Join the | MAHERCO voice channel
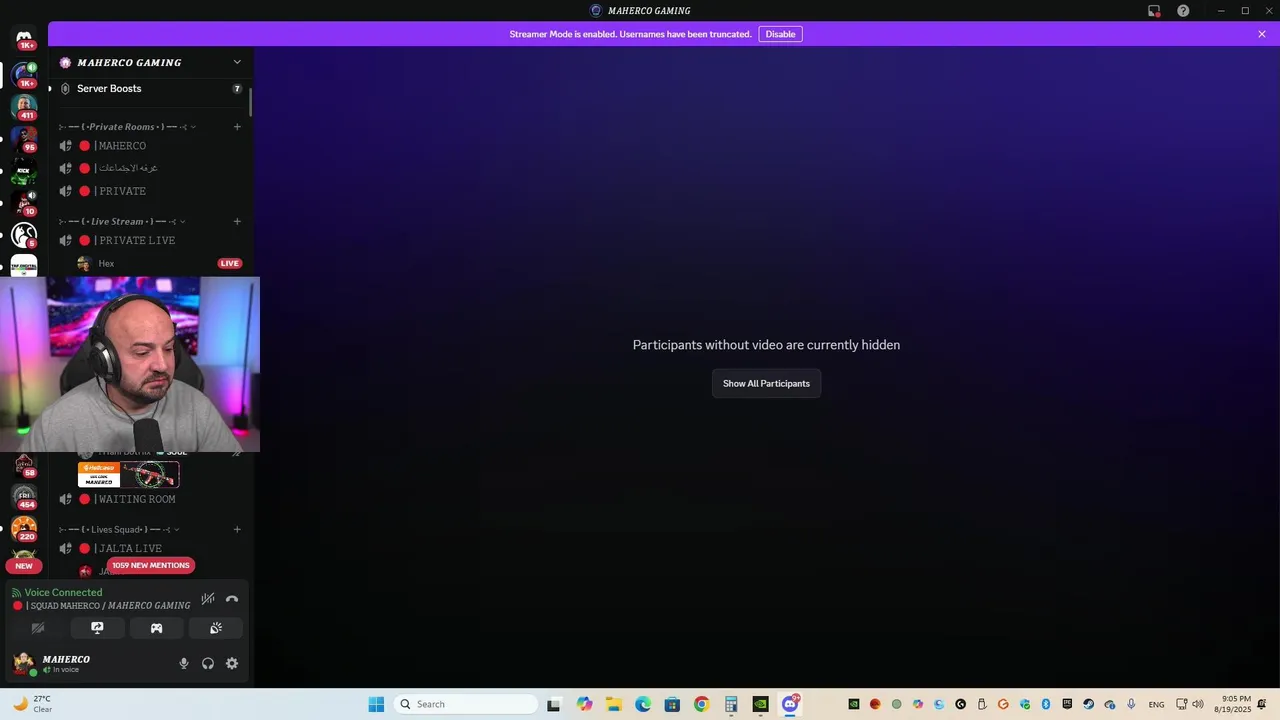Image resolution: width=1280 pixels, height=720 pixels. 150,146
